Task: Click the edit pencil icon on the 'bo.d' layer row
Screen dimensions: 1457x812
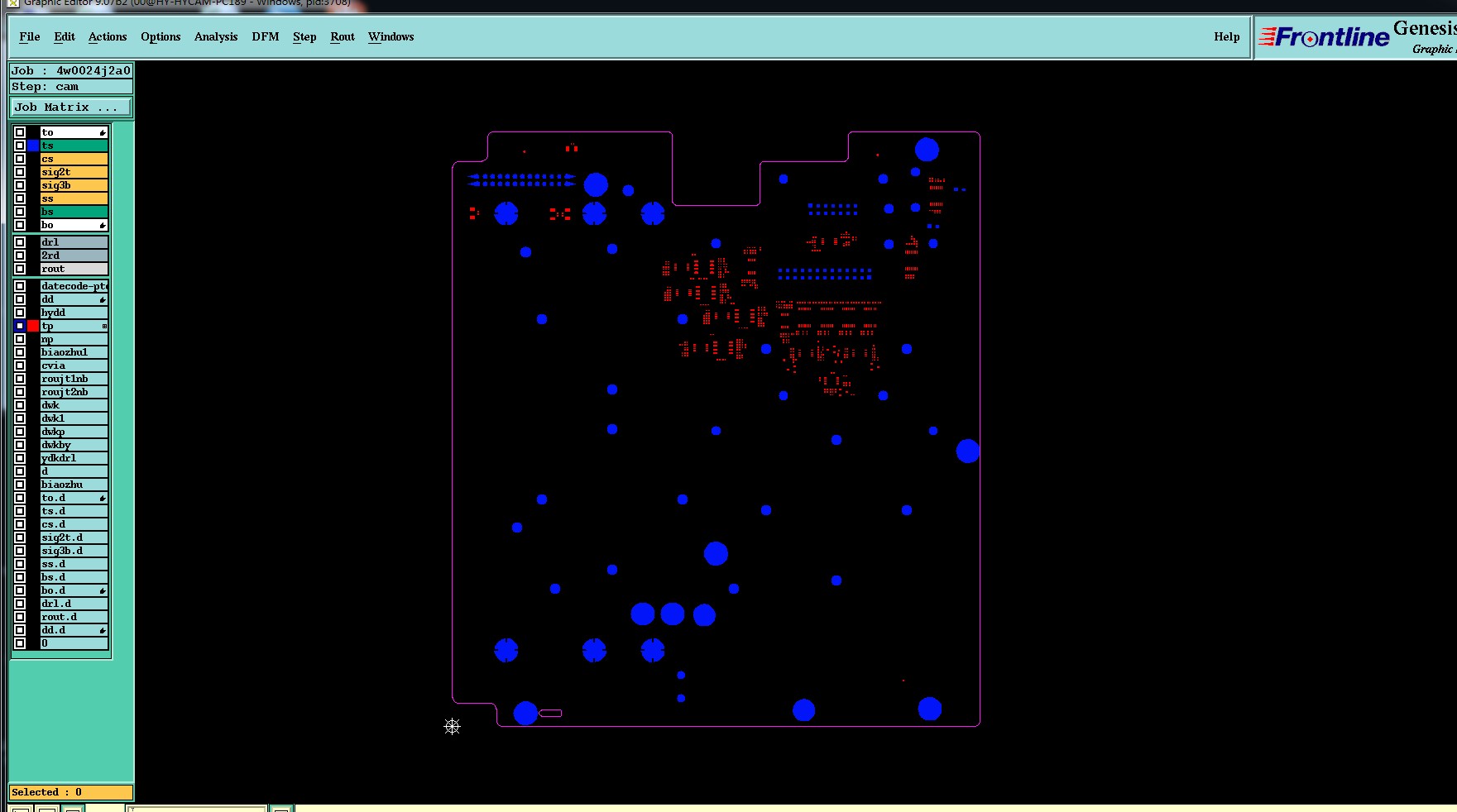Action: coord(103,590)
